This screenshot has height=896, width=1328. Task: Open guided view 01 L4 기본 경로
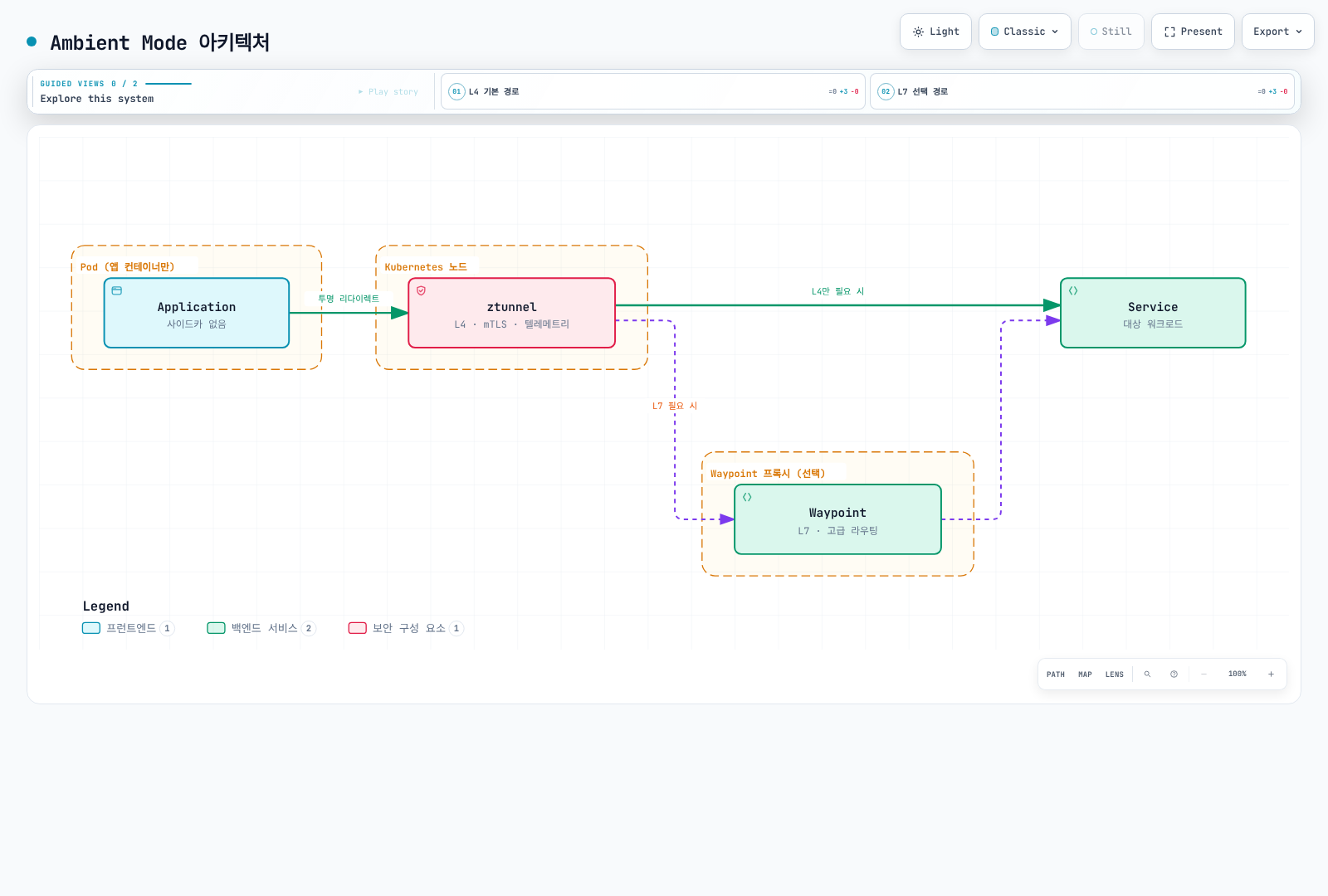[653, 91]
